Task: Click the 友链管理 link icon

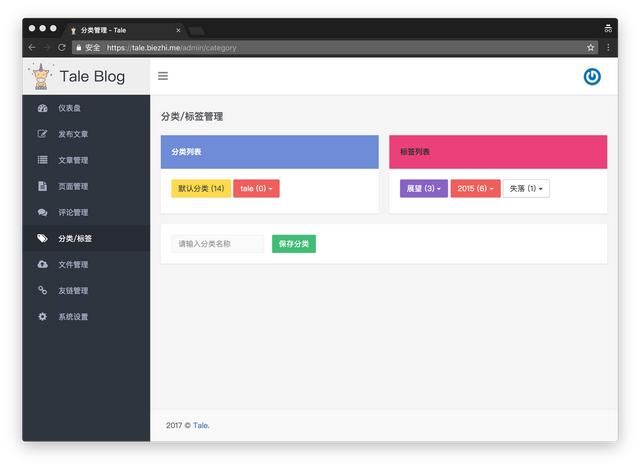Action: (x=42, y=290)
